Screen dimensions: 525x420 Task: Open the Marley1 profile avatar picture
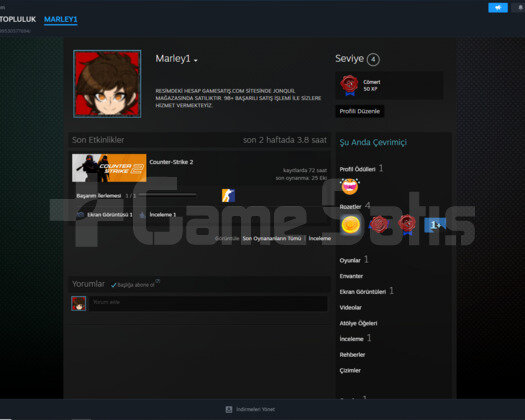tap(107, 84)
